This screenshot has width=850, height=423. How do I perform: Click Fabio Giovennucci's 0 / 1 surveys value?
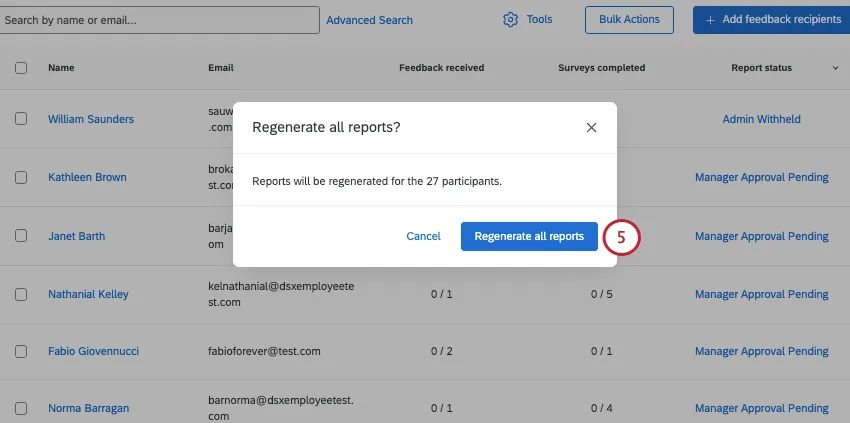[x=602, y=351]
